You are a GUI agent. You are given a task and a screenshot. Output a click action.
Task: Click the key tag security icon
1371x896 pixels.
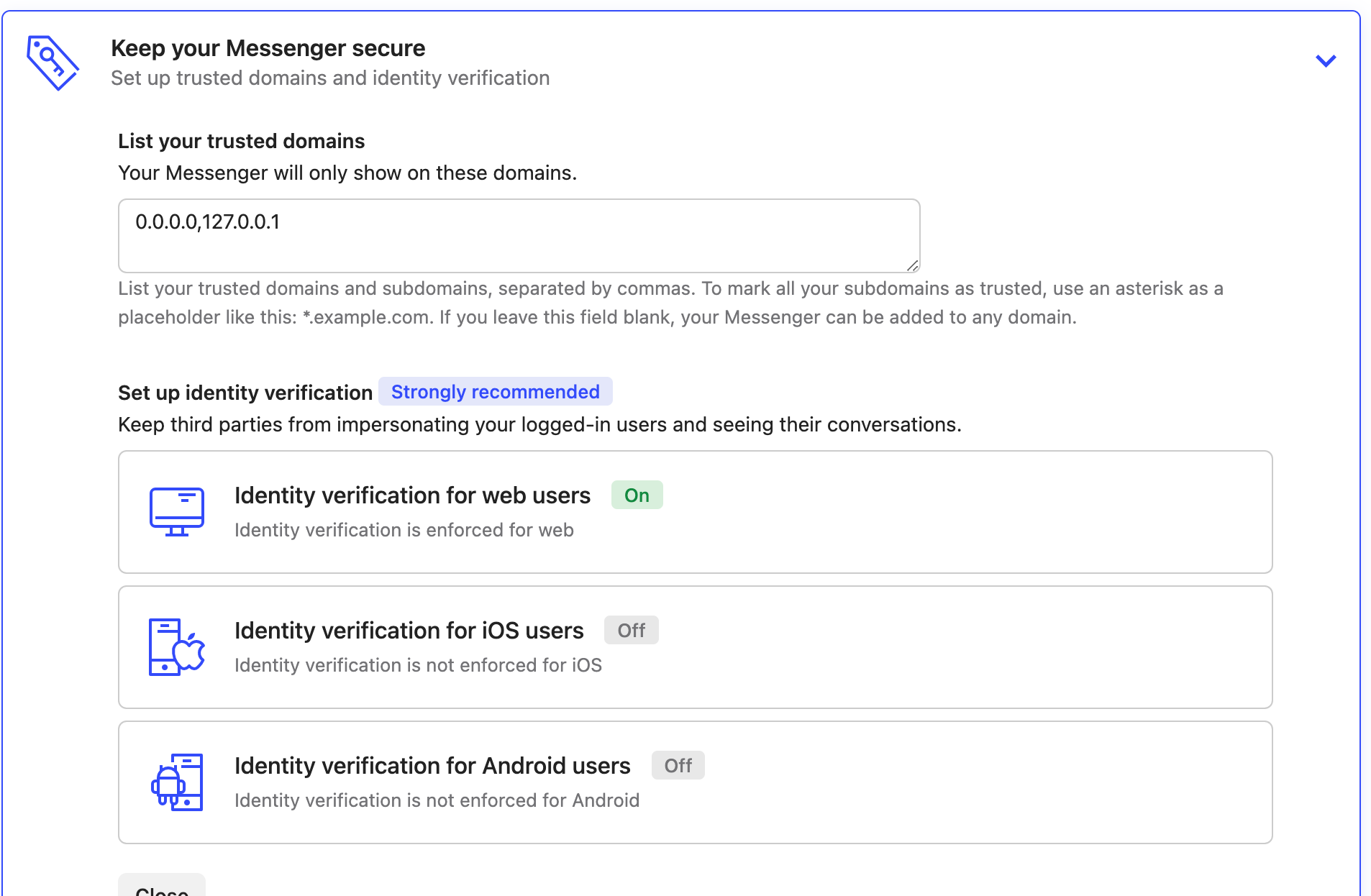click(x=53, y=63)
